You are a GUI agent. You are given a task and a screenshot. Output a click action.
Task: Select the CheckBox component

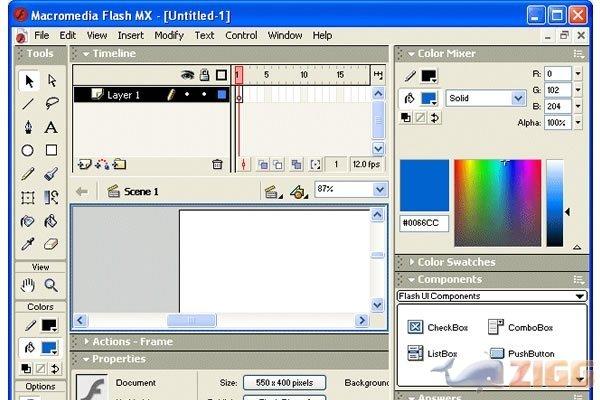[x=437, y=327]
